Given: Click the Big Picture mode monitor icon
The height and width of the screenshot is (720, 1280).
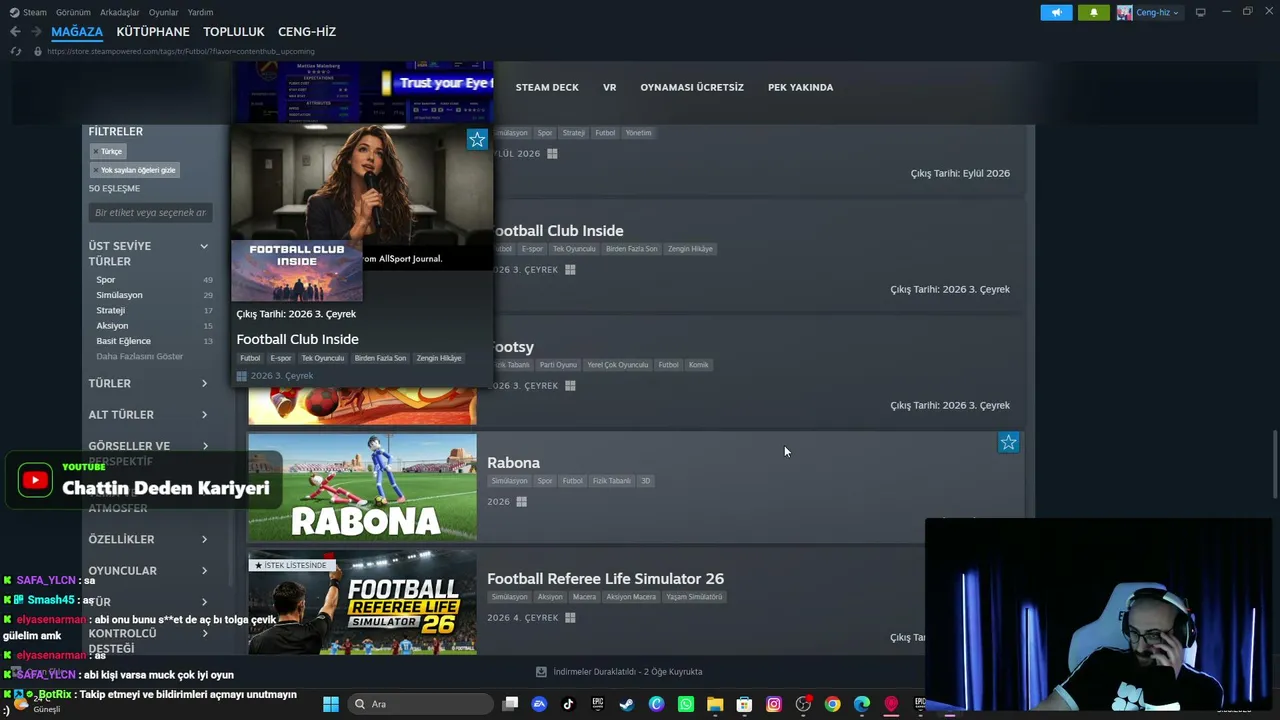Looking at the screenshot, I should (x=1200, y=12).
